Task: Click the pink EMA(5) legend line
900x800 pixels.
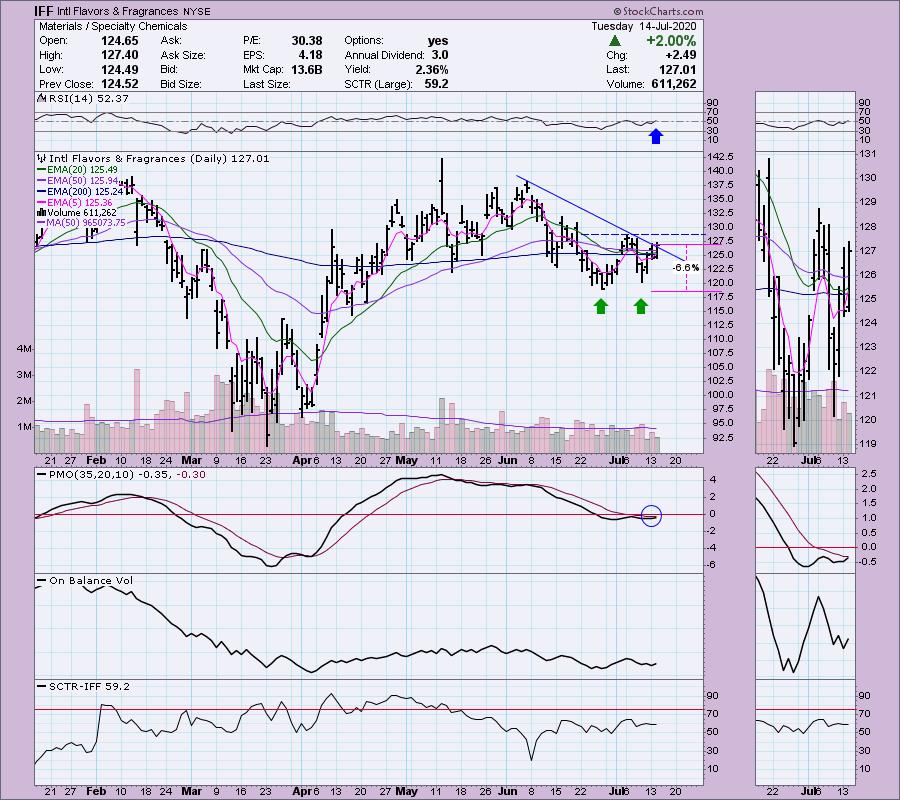Action: click(x=41, y=203)
